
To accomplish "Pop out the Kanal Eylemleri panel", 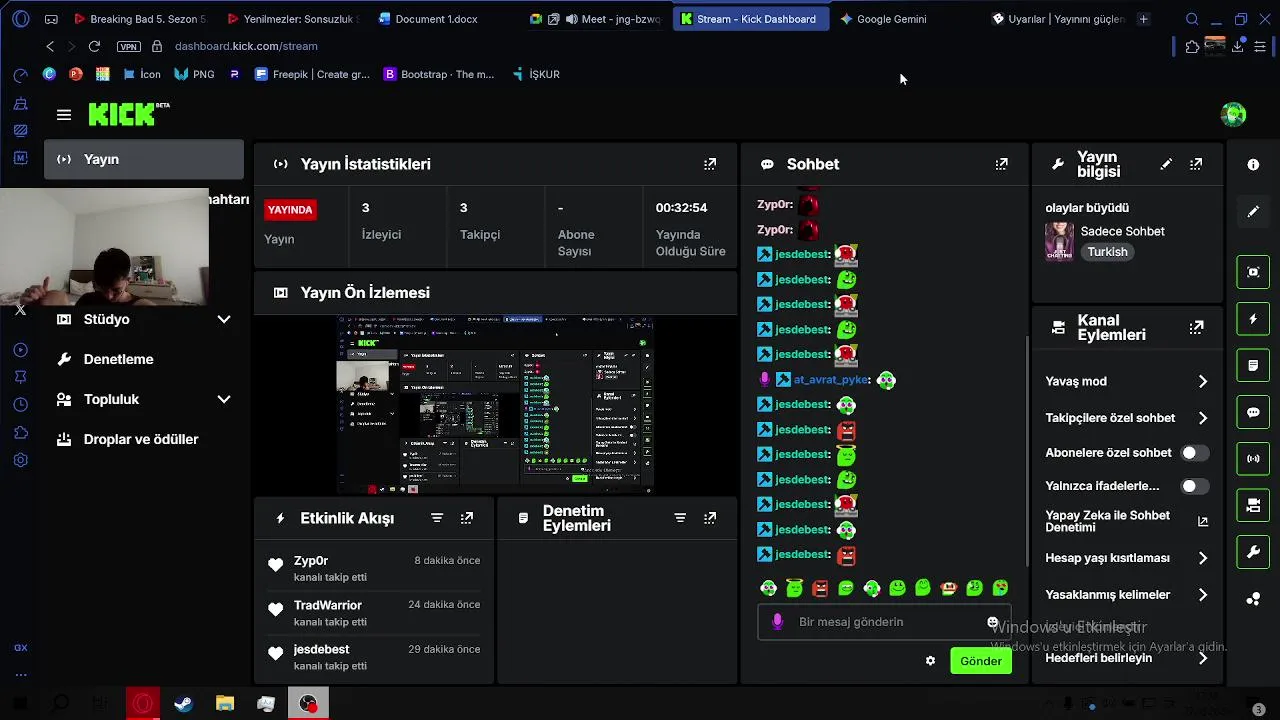I will click(x=1196, y=327).
